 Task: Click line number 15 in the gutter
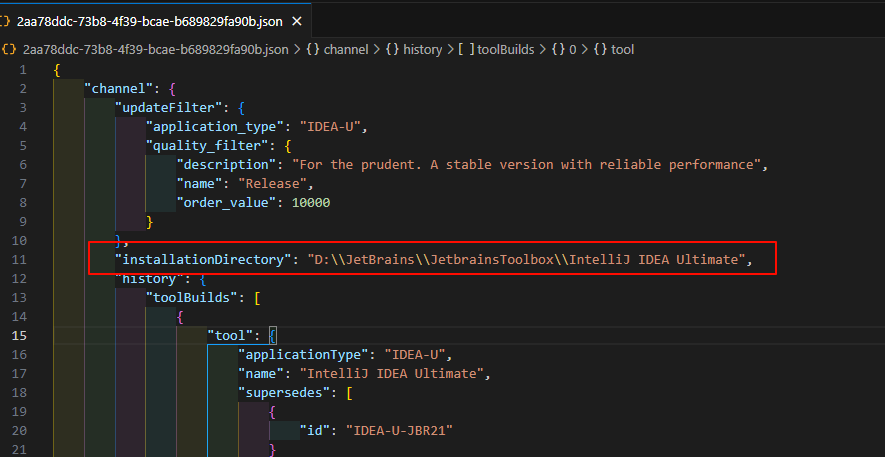pyautogui.click(x=19, y=336)
